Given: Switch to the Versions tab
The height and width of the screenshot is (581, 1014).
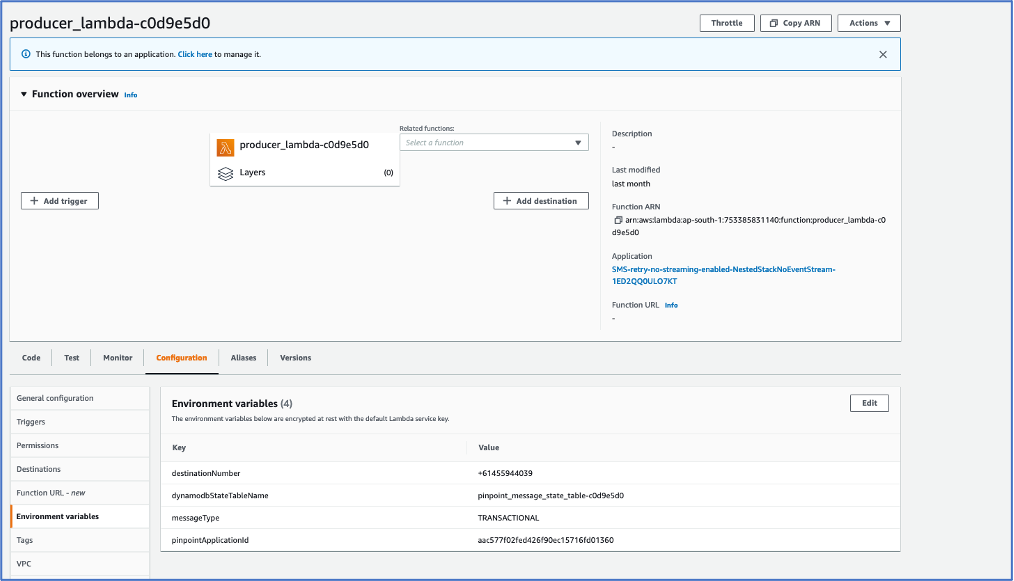Looking at the screenshot, I should click(x=296, y=358).
